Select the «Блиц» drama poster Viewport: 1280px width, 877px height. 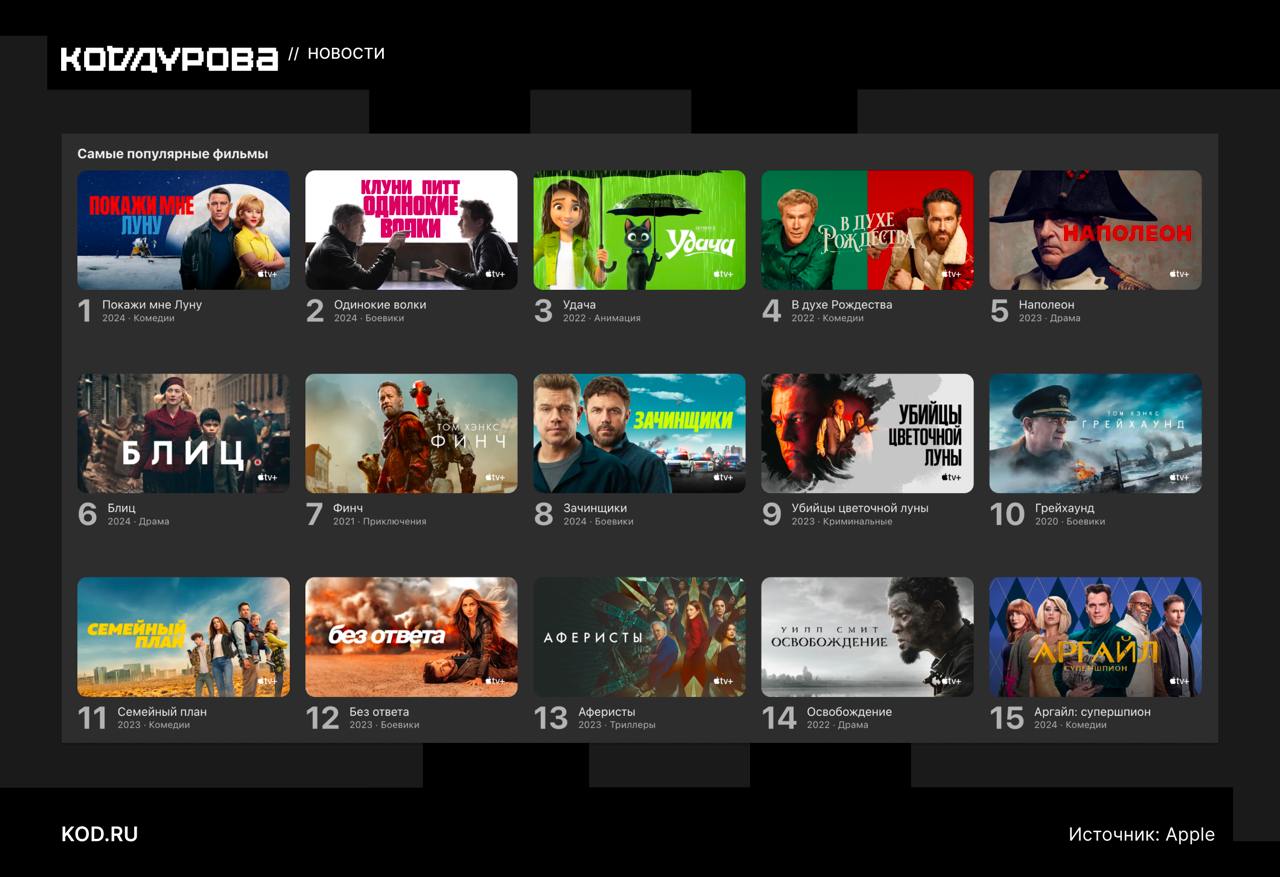coord(183,433)
